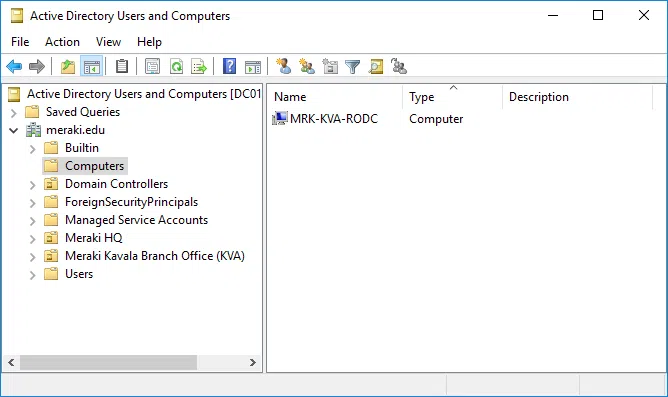Click title bar application icon
The height and width of the screenshot is (397, 668).
click(x=17, y=16)
